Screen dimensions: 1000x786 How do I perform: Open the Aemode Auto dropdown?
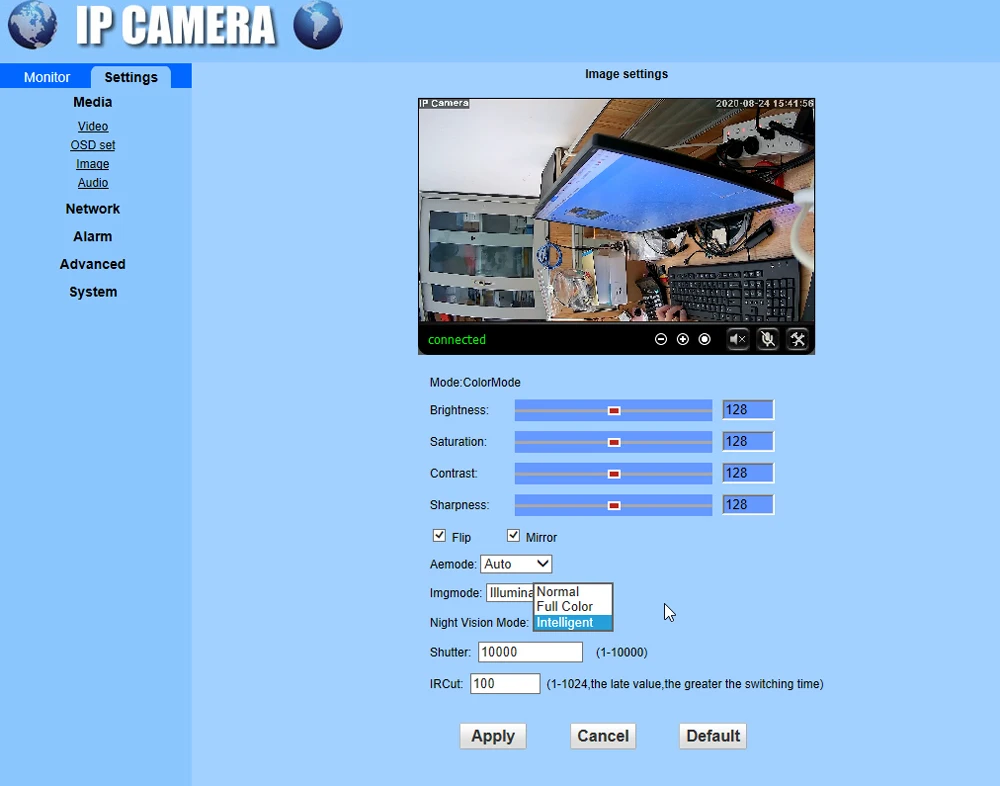[x=516, y=564]
